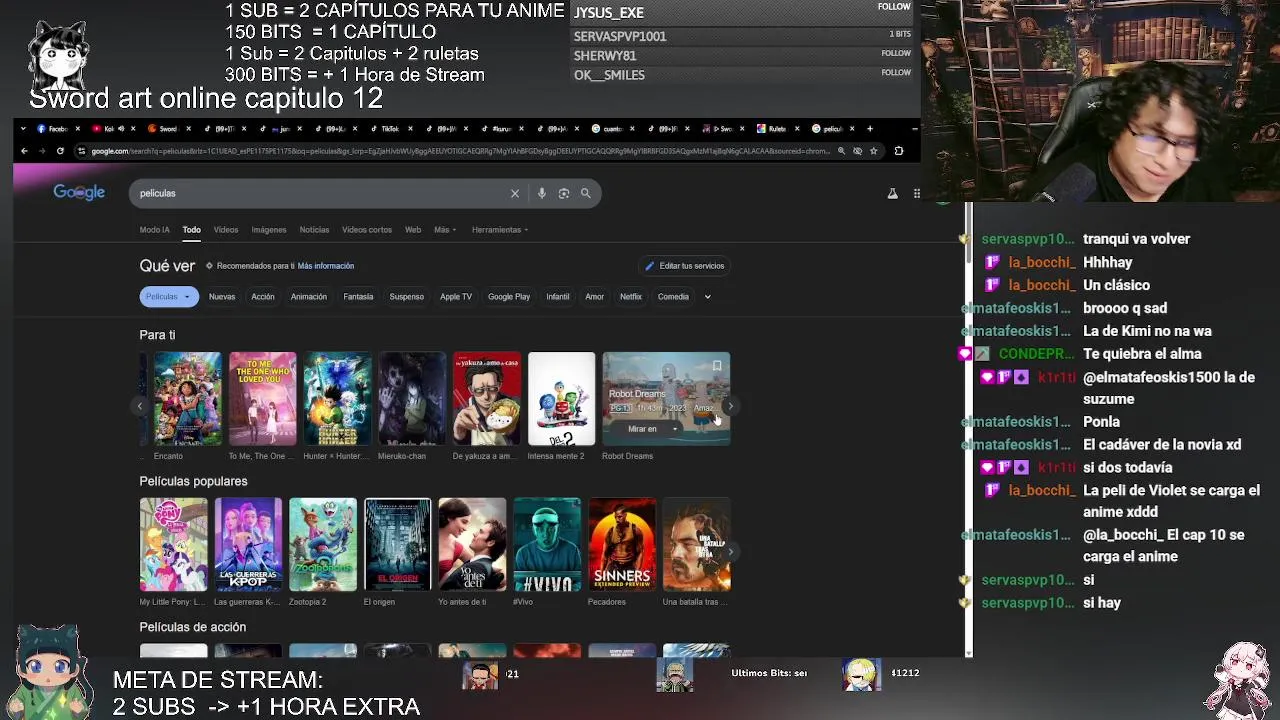The height and width of the screenshot is (720, 1280).
Task: Switch to Modo IA tab
Action: click(x=154, y=230)
